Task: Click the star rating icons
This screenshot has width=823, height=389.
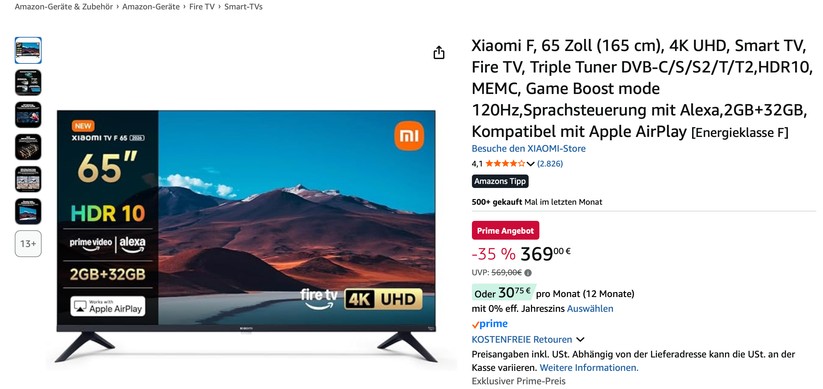Action: 505,164
